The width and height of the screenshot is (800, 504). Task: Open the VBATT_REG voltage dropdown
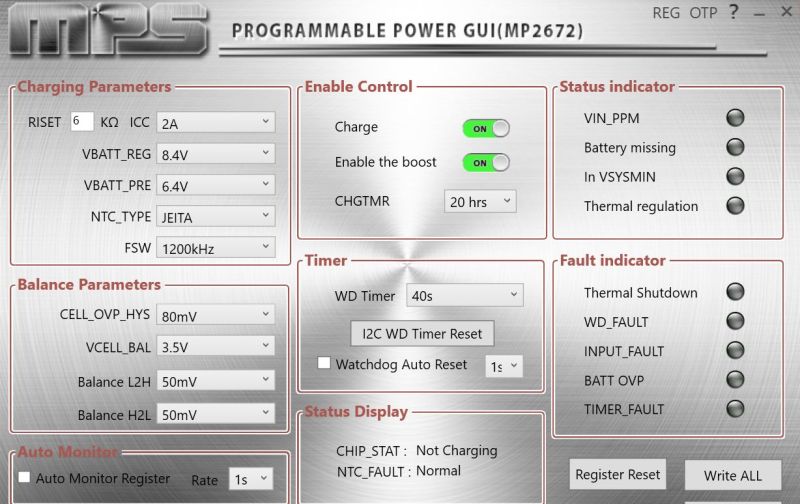[215, 154]
